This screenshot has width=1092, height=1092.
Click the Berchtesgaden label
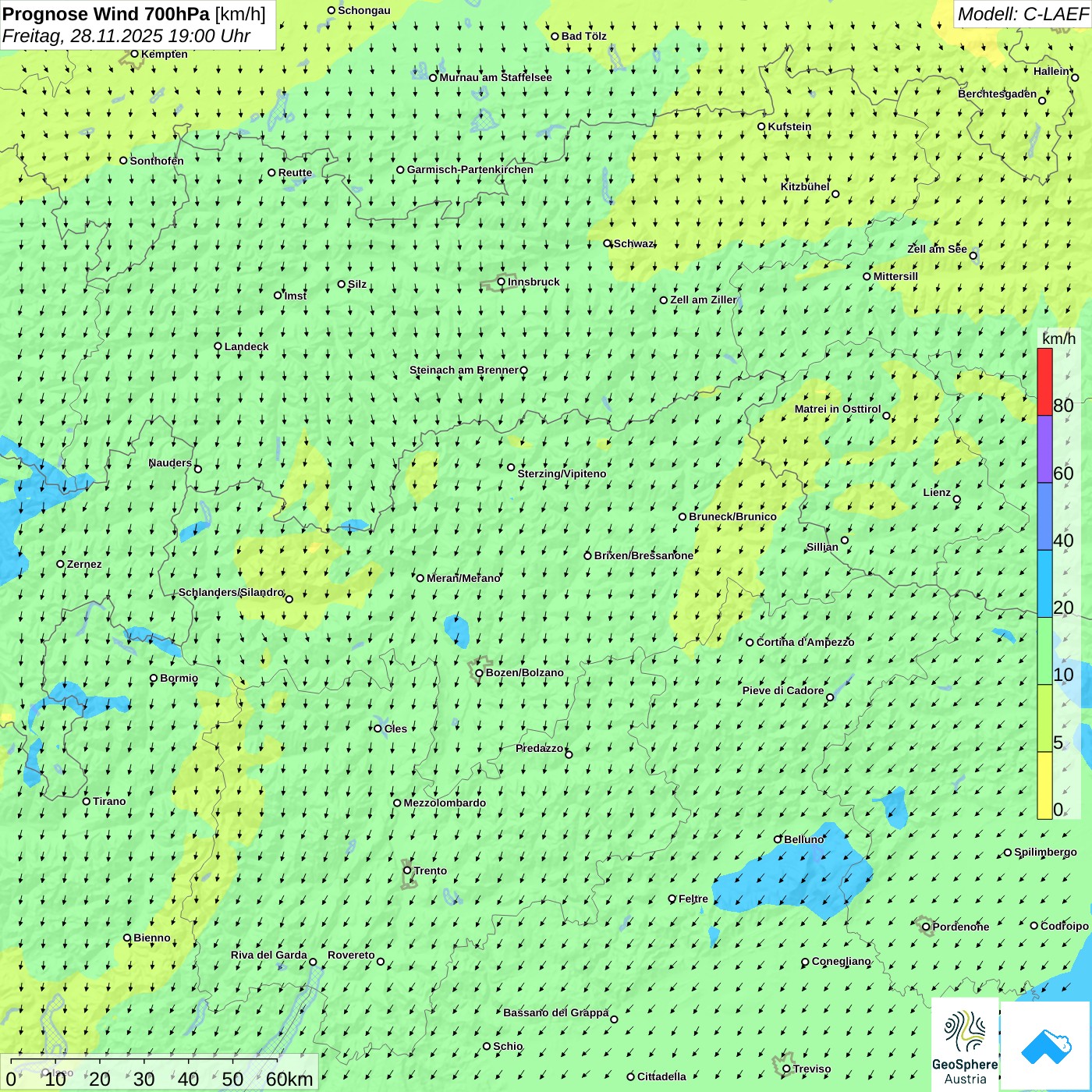pos(998,94)
